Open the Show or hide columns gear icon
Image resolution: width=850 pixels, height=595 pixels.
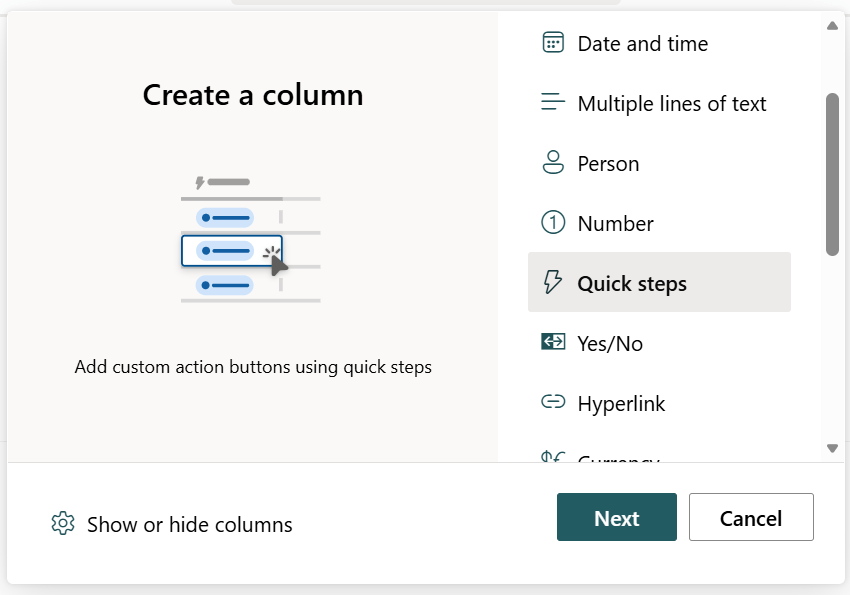coord(62,523)
